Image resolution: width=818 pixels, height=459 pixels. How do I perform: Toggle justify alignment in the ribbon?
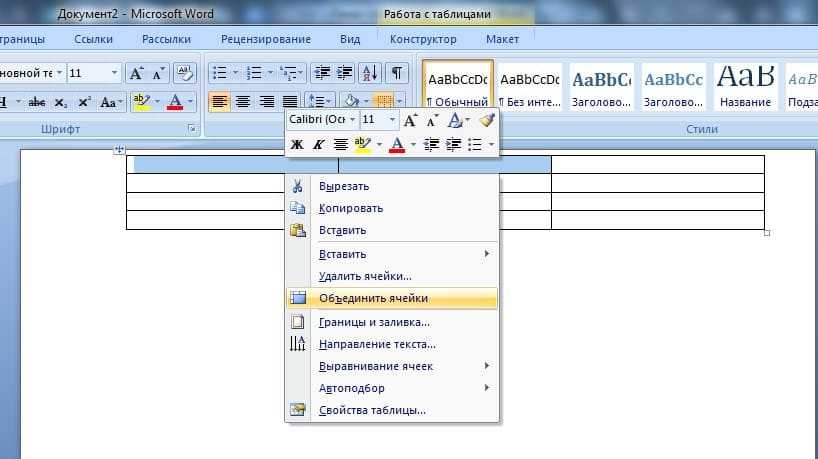(290, 101)
